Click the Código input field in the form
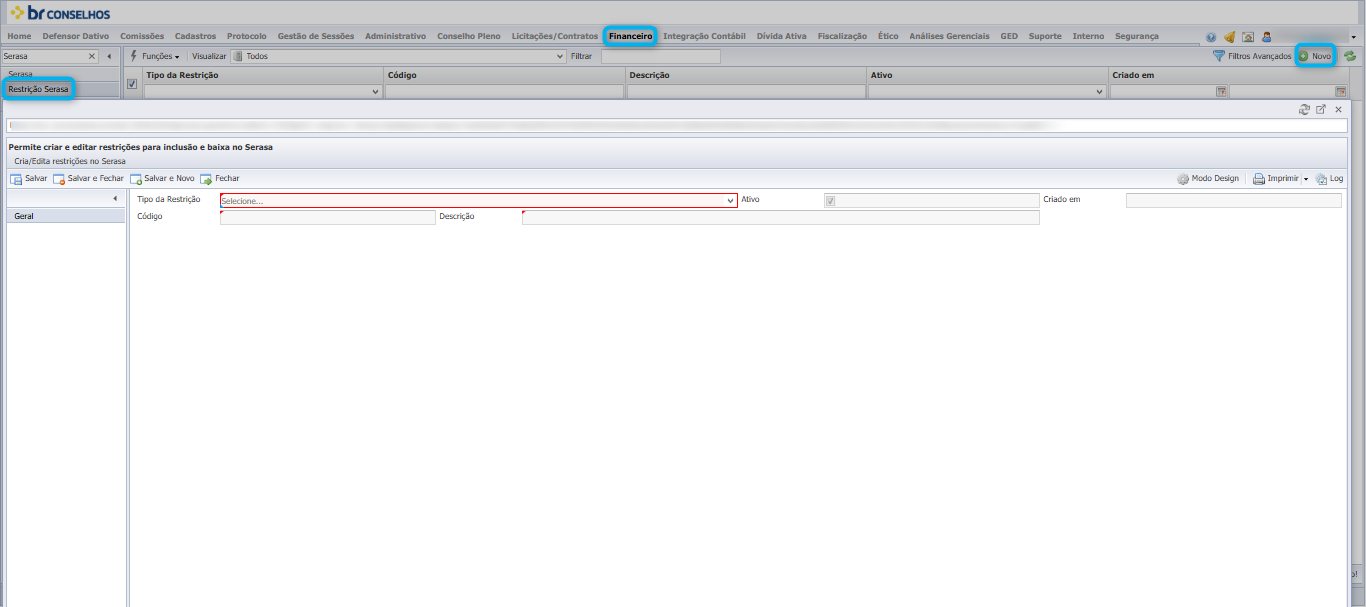1366x607 pixels. pos(328,217)
